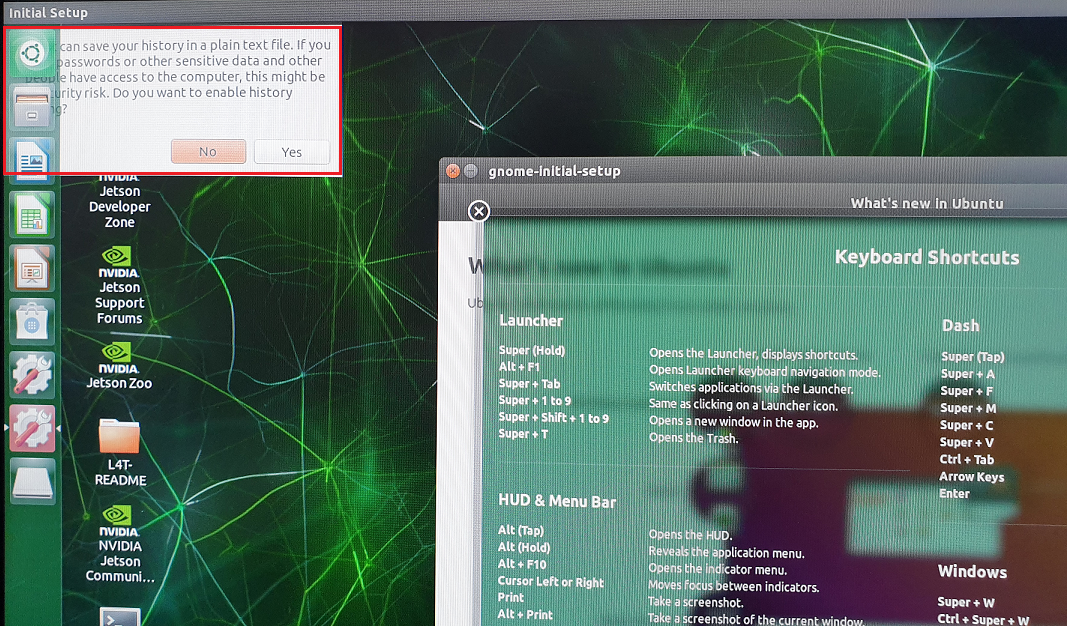Click the 'Super + F' shortcut entry
The image size is (1067, 626).
pos(966,391)
